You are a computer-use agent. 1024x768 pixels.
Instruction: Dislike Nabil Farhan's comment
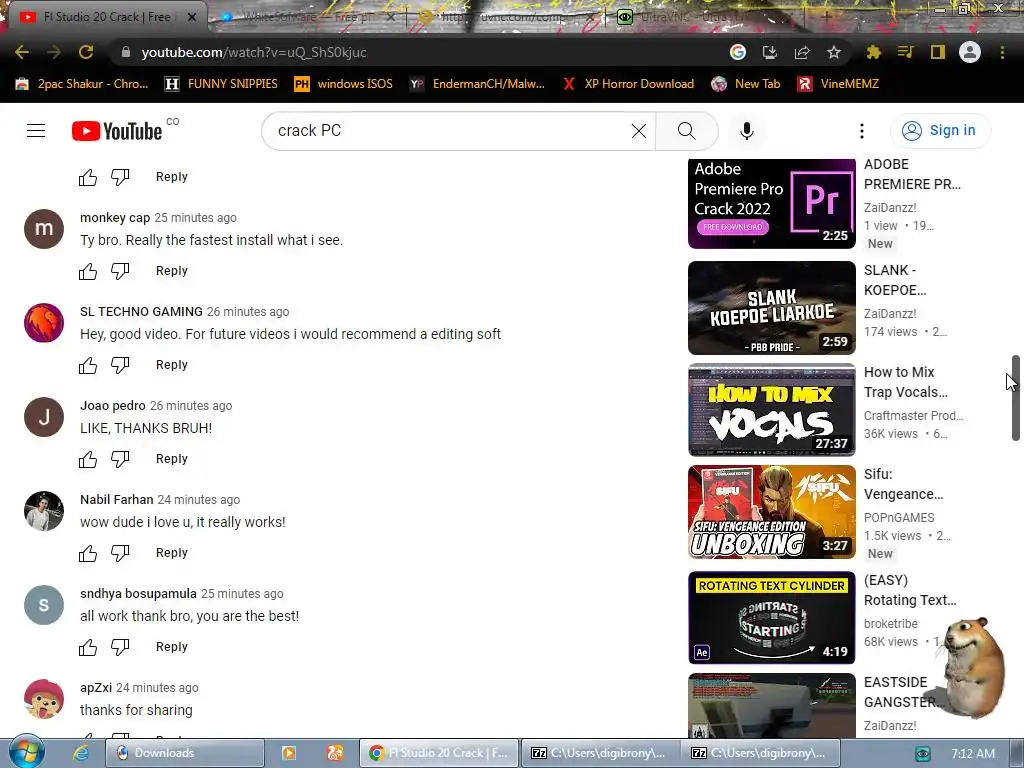click(x=120, y=553)
